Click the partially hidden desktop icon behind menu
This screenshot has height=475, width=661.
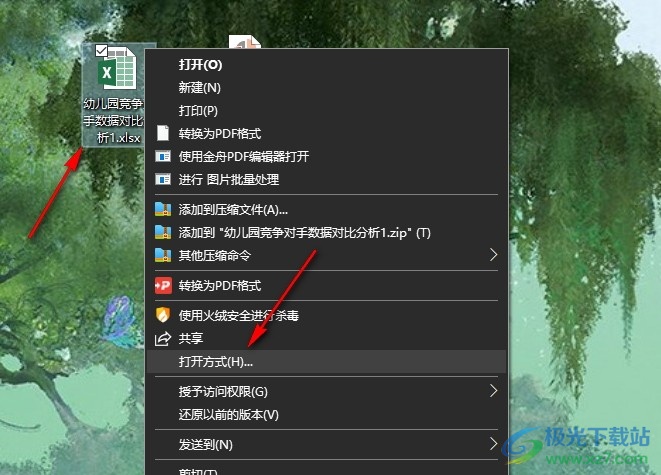(x=245, y=42)
